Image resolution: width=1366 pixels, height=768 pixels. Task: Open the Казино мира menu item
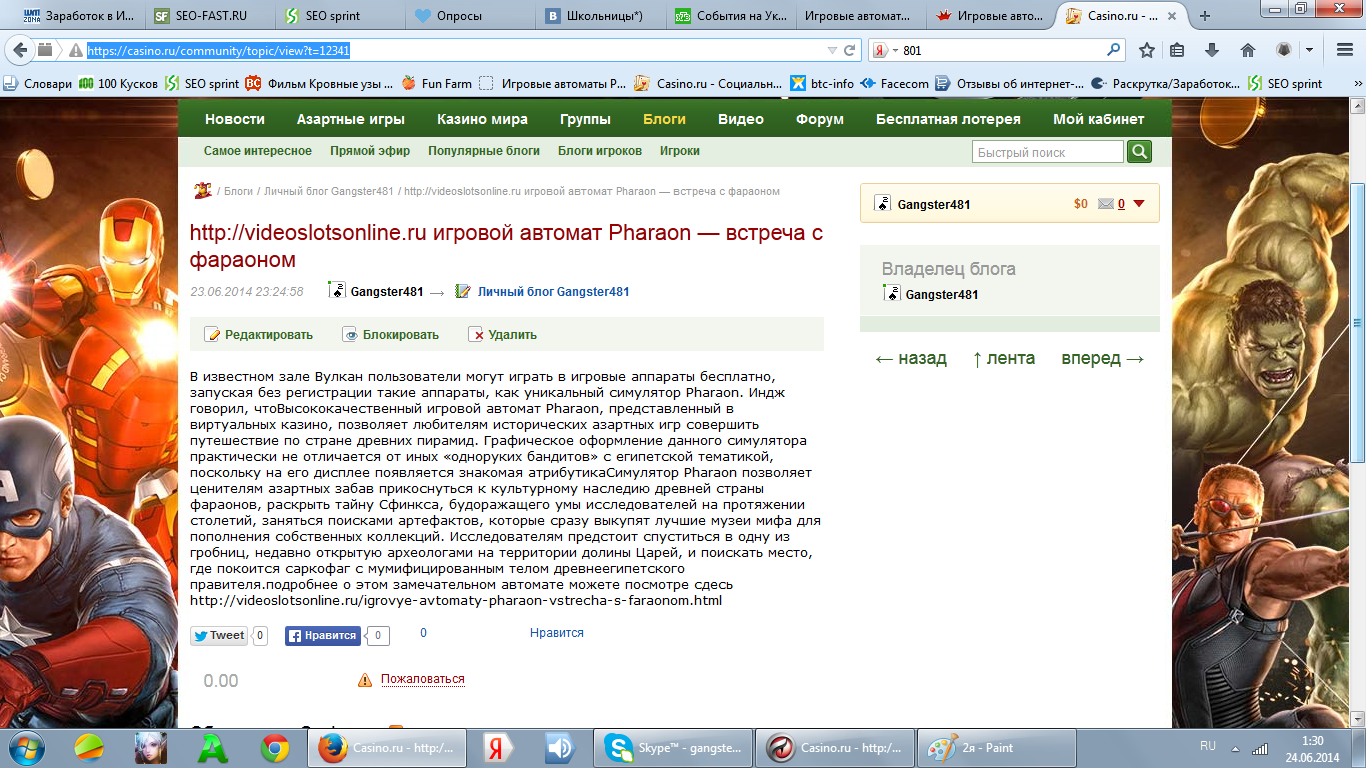[x=482, y=119]
